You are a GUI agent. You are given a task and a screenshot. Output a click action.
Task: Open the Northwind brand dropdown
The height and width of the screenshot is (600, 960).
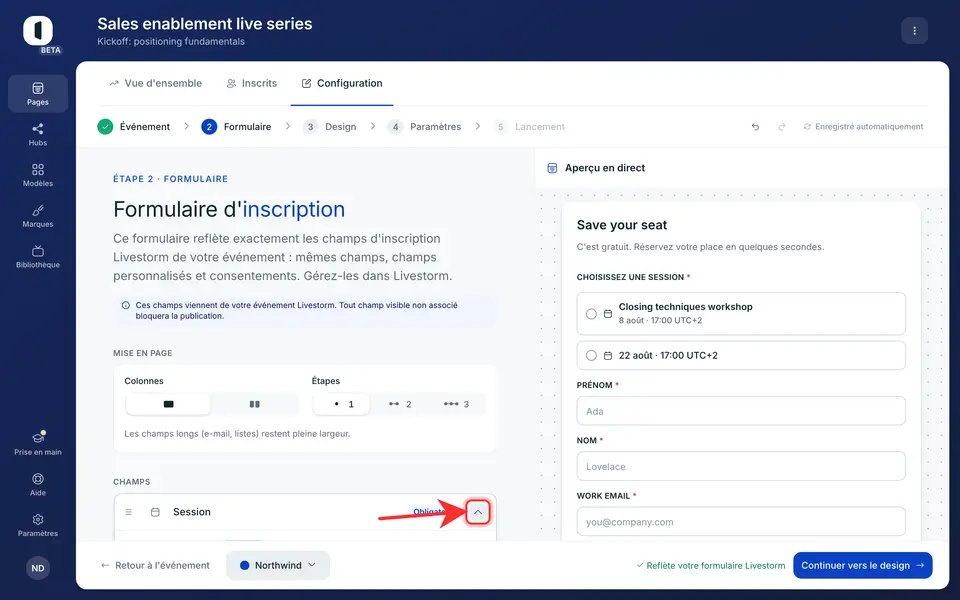pos(278,565)
